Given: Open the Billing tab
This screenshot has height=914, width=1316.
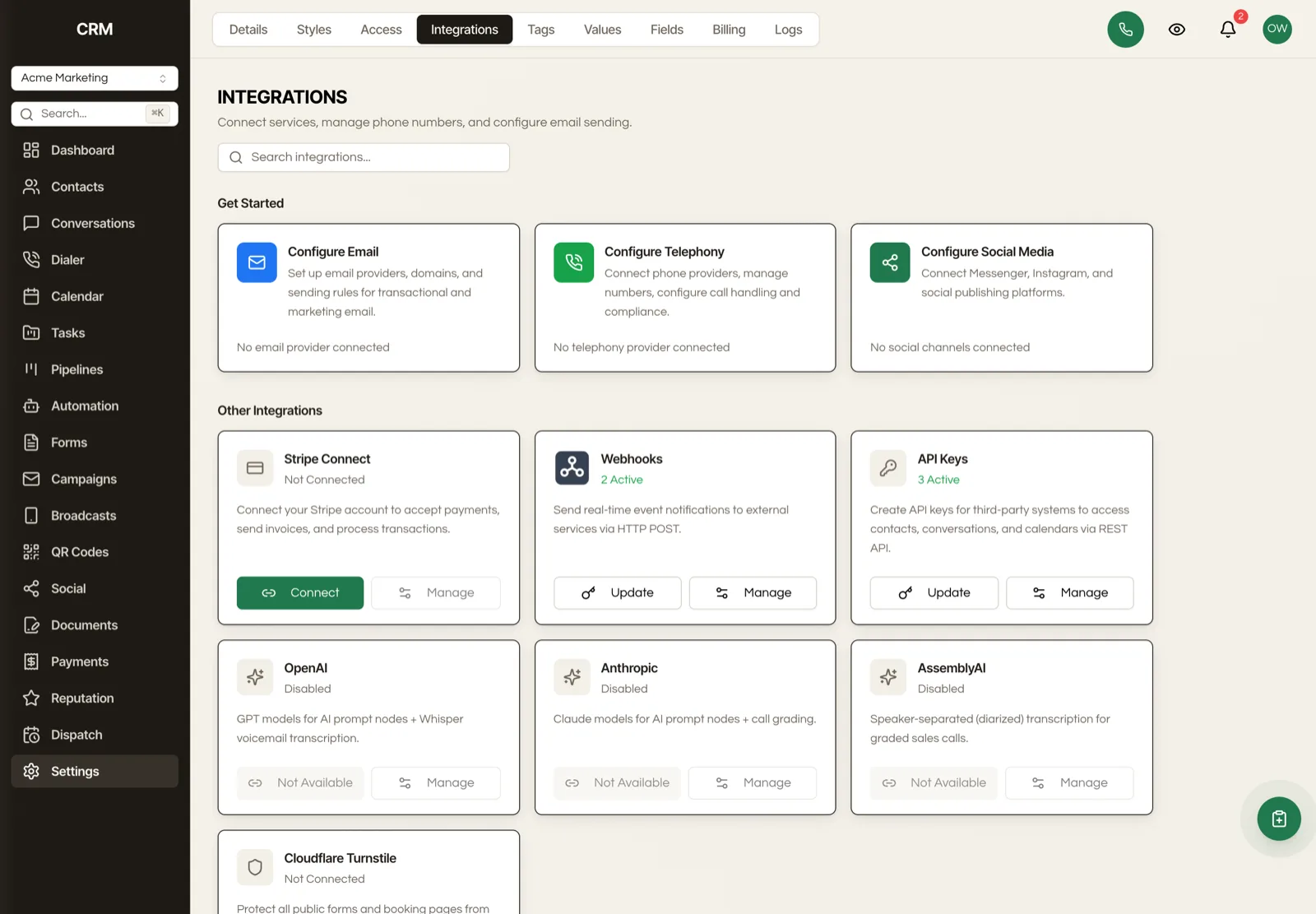Looking at the screenshot, I should tap(729, 30).
